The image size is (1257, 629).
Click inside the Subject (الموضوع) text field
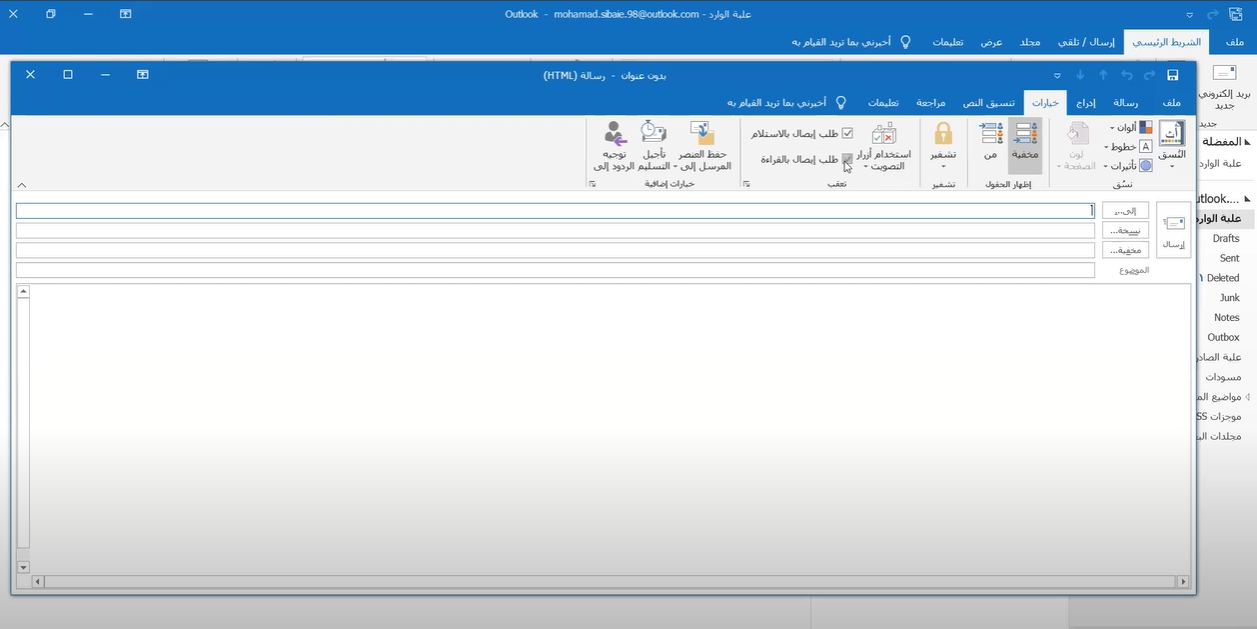click(x=555, y=270)
